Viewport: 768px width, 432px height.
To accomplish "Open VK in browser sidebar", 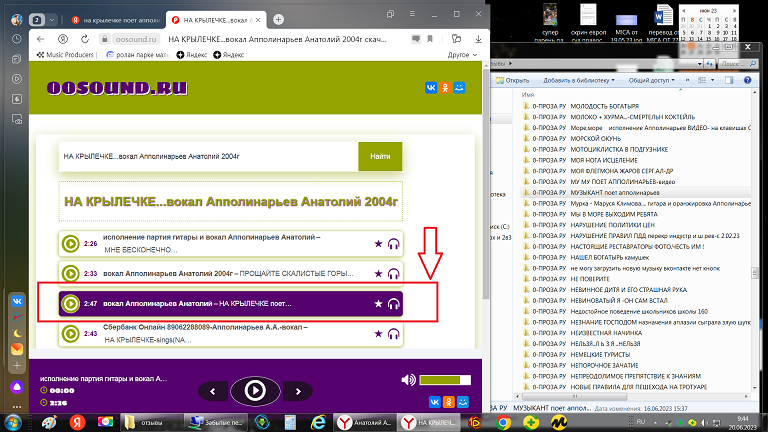I will coord(17,301).
